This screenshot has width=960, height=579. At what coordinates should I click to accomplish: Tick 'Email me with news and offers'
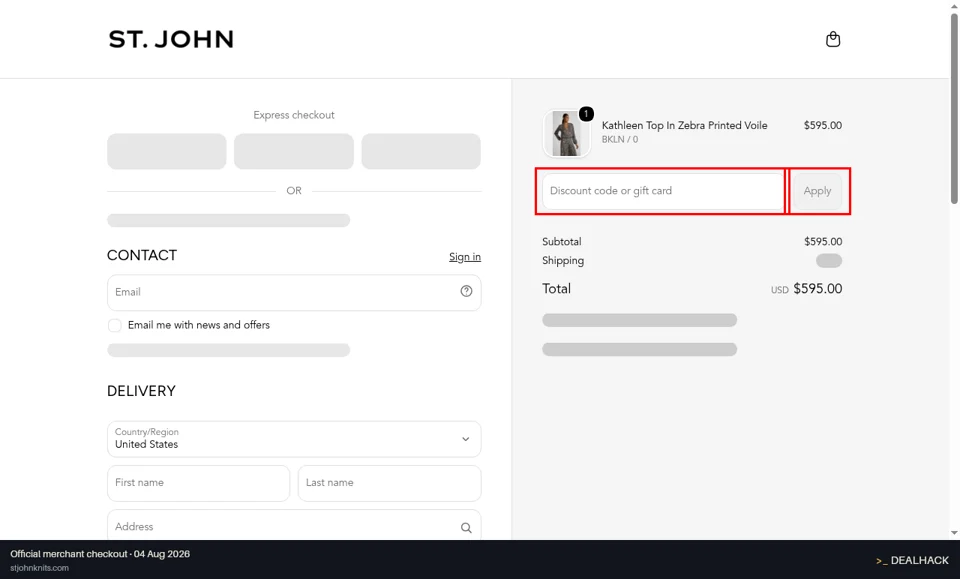114,325
